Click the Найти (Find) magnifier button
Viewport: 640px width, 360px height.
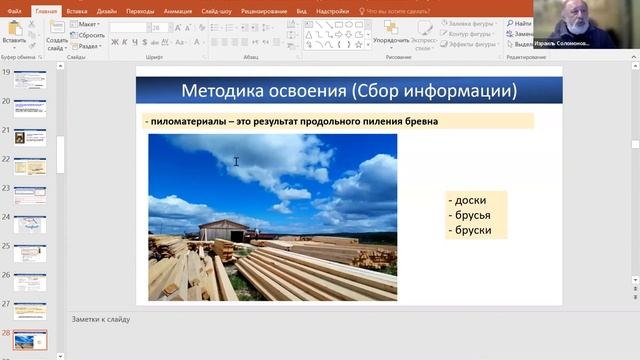519,24
